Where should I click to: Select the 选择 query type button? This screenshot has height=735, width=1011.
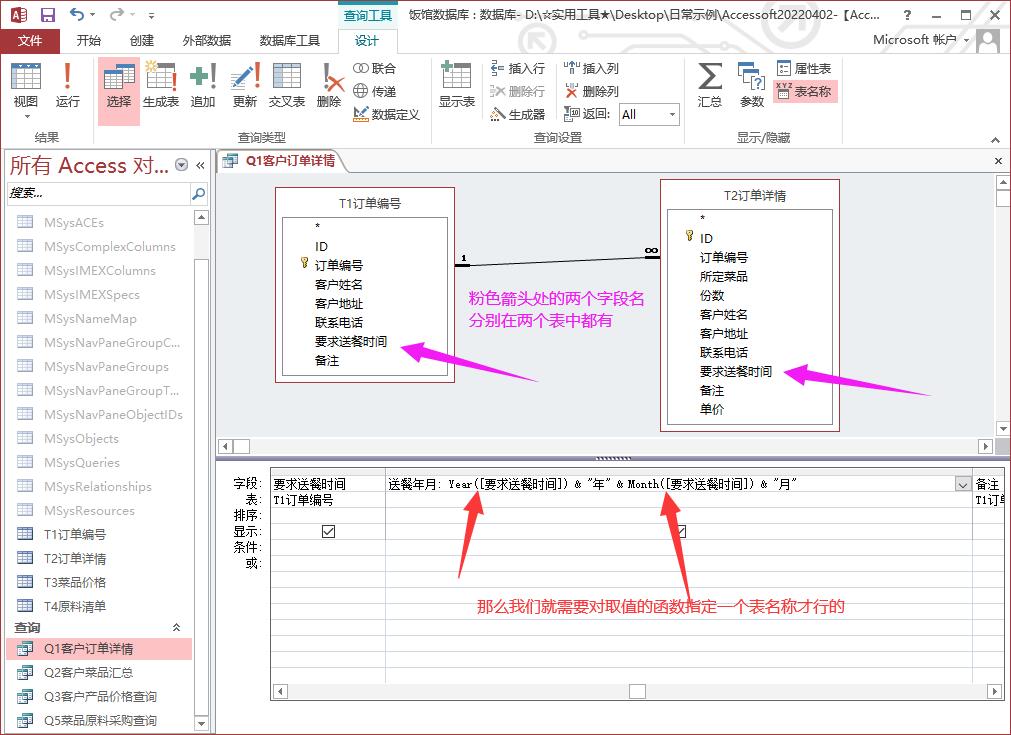click(x=119, y=90)
